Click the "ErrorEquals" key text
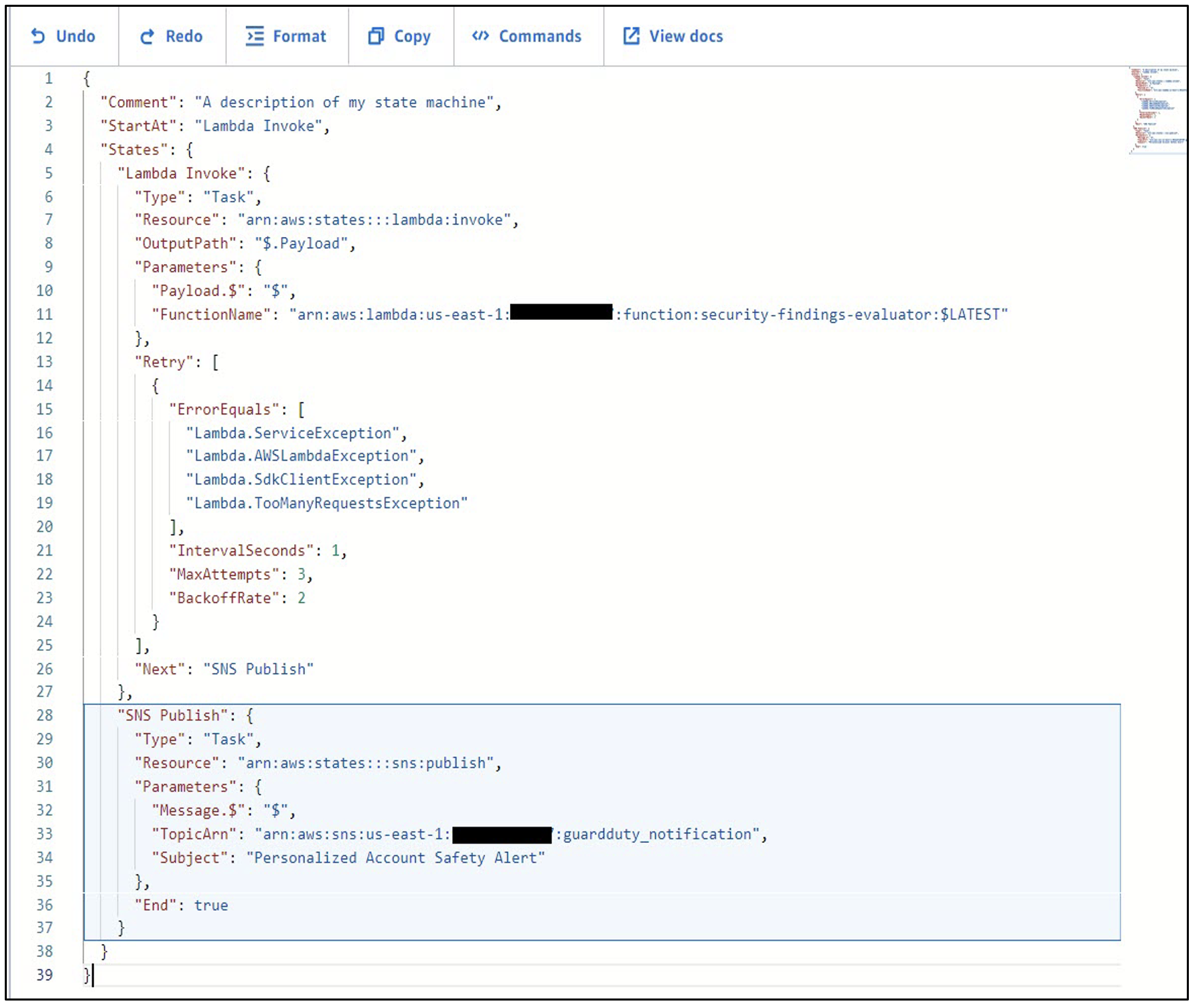The width and height of the screenshot is (1197, 1008). [x=224, y=410]
